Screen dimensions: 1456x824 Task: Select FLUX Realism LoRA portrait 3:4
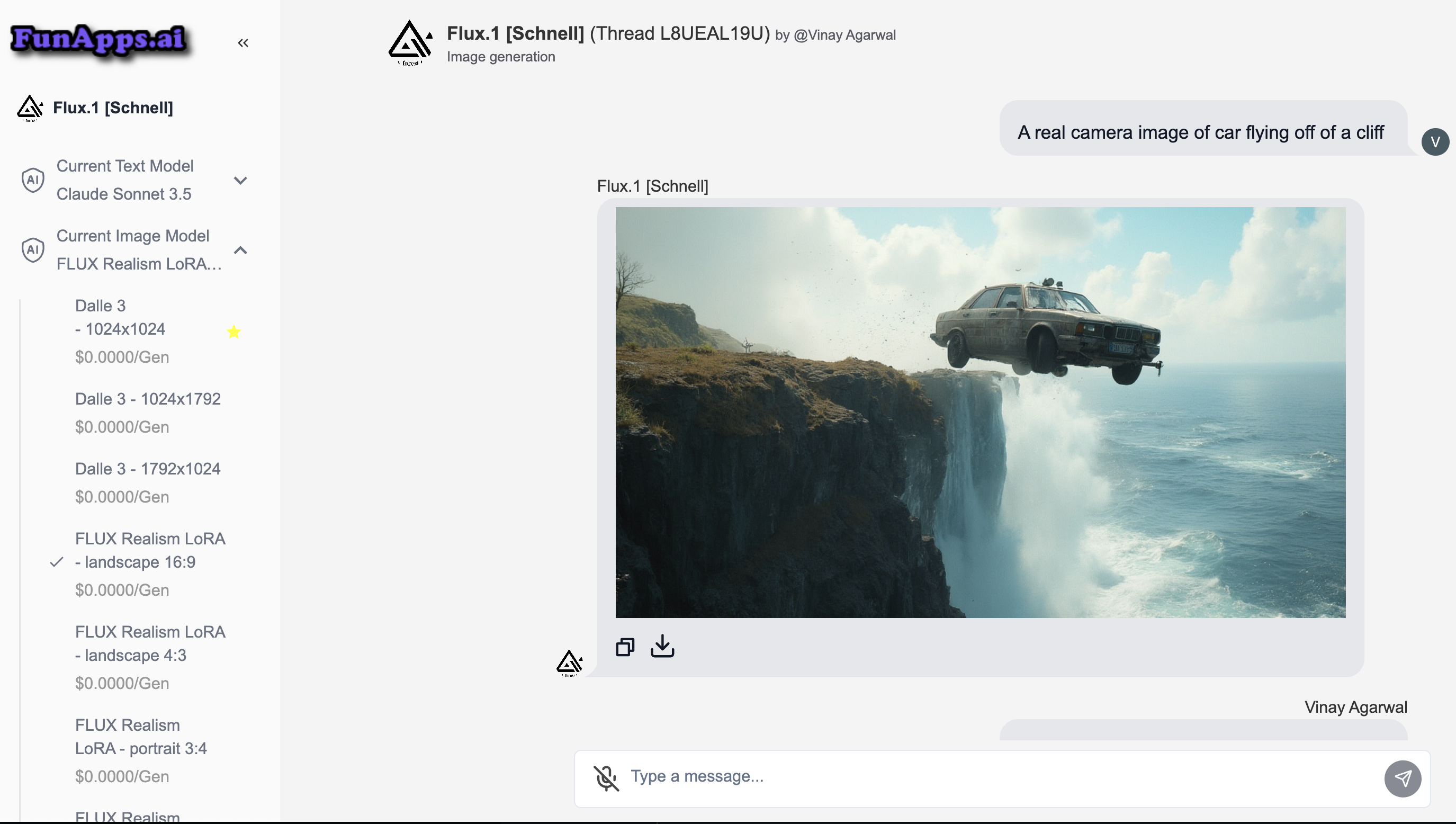[x=141, y=737]
